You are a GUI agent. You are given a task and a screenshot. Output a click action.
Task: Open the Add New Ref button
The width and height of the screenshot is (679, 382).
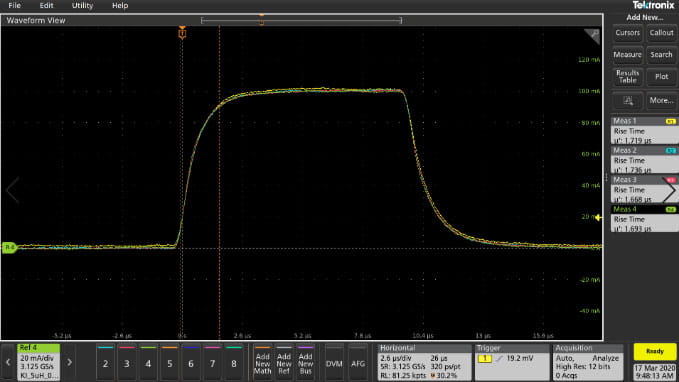pyautogui.click(x=284, y=363)
